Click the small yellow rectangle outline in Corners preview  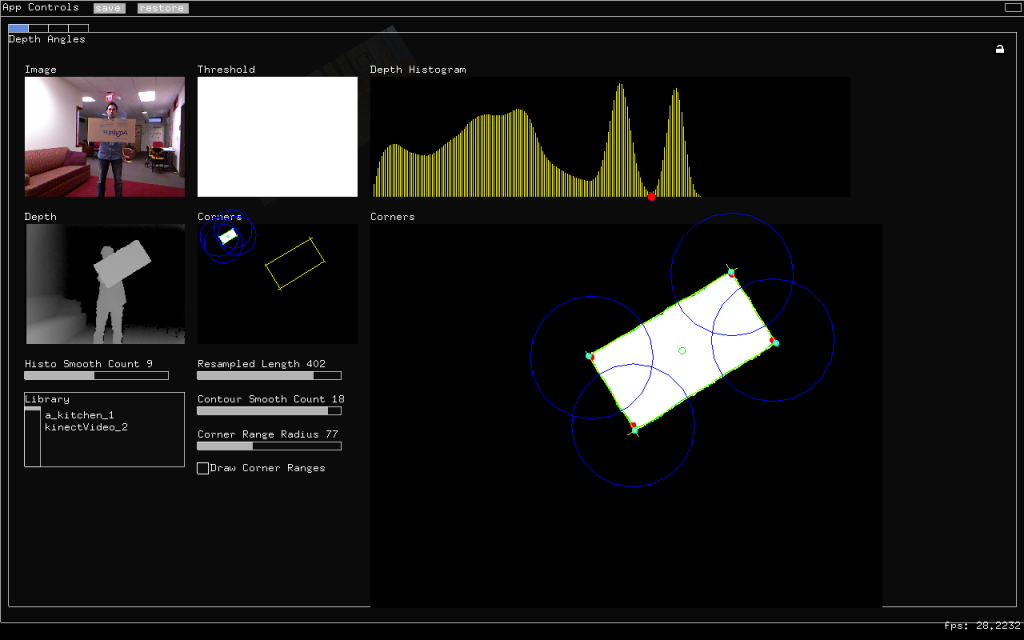(x=295, y=264)
